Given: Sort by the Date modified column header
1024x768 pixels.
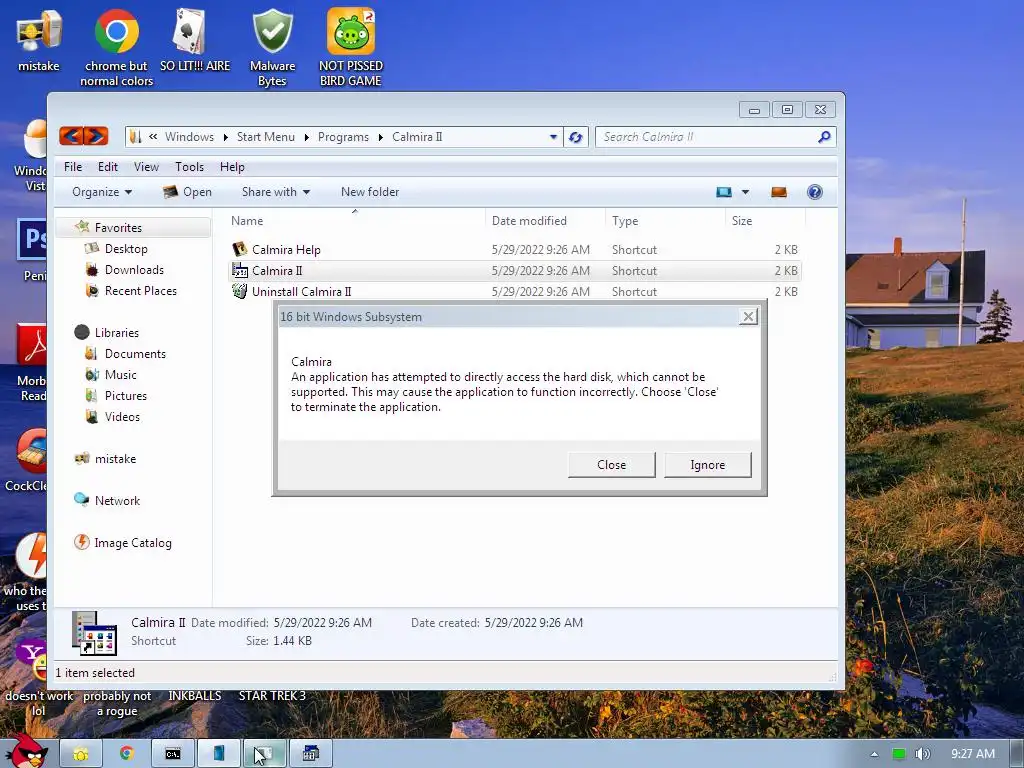Looking at the screenshot, I should pos(529,220).
